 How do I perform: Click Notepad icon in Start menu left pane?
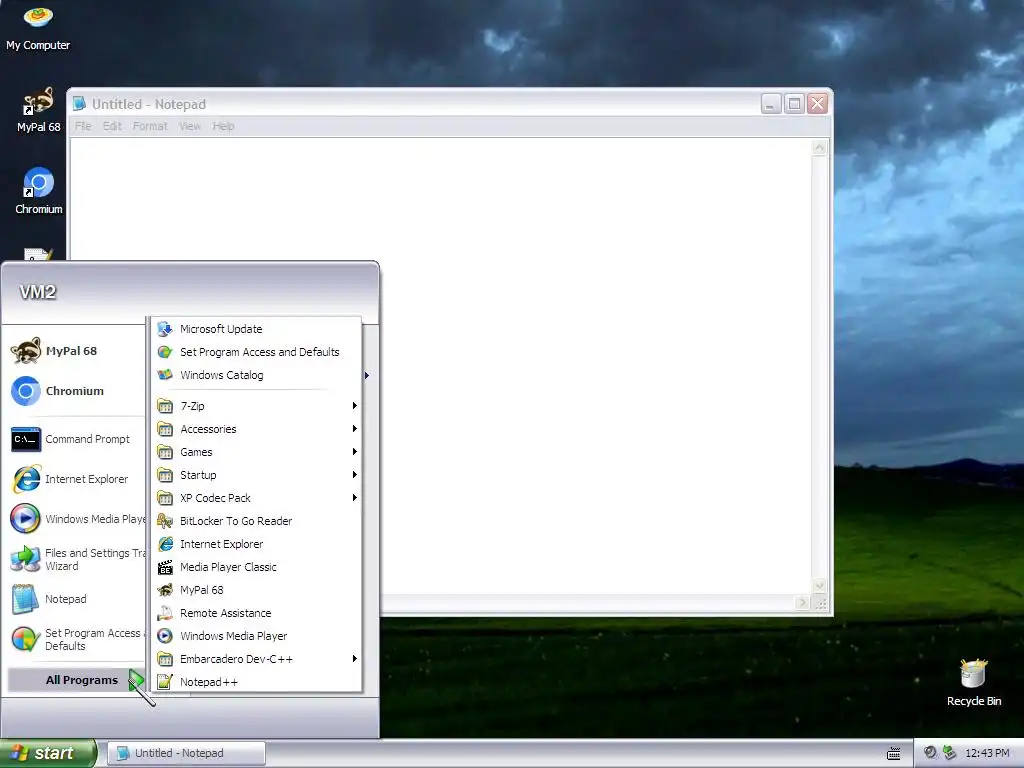click(26, 599)
